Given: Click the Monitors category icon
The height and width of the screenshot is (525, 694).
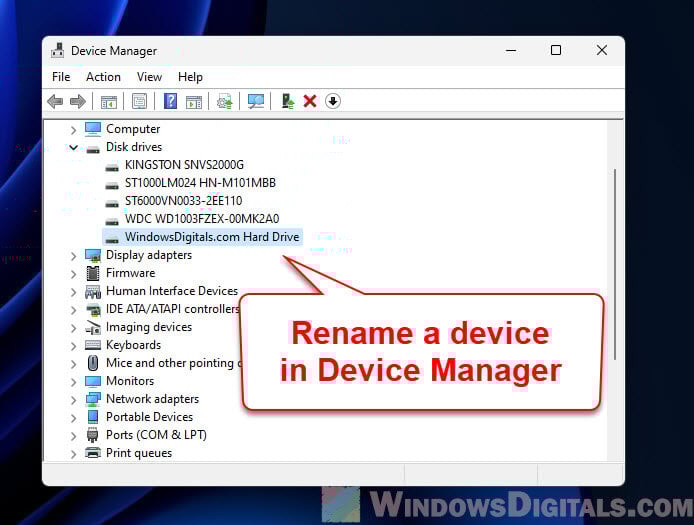Looking at the screenshot, I should (x=93, y=381).
